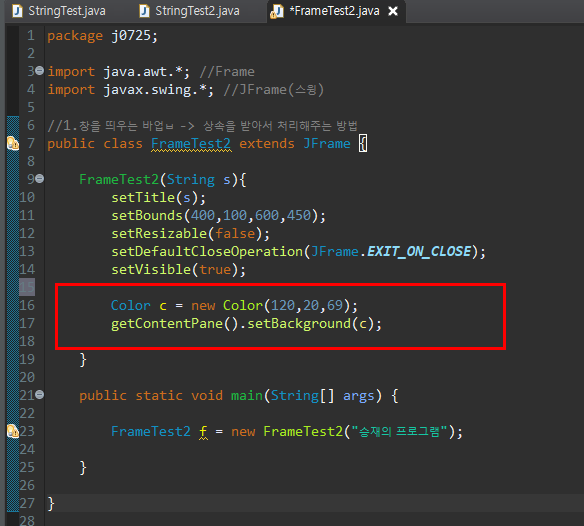The image size is (584, 526).
Task: Click 'new Color' expression on line 16
Action: [227, 306]
